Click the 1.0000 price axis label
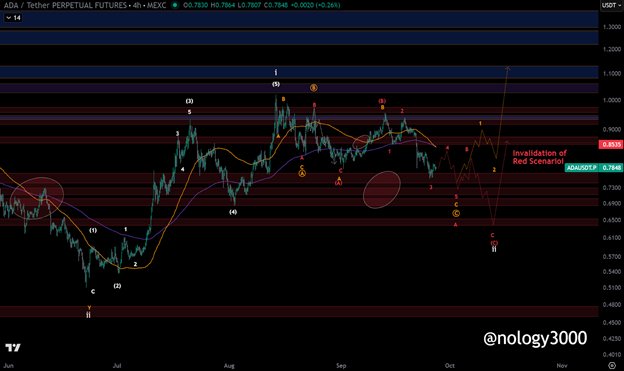Screen dimensions: 624x371 tap(612, 100)
